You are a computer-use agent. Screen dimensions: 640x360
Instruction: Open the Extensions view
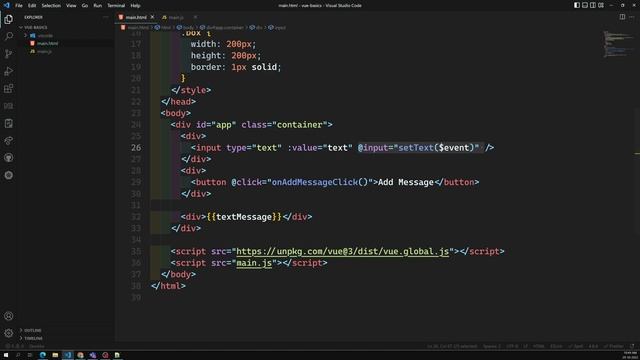coord(9,89)
